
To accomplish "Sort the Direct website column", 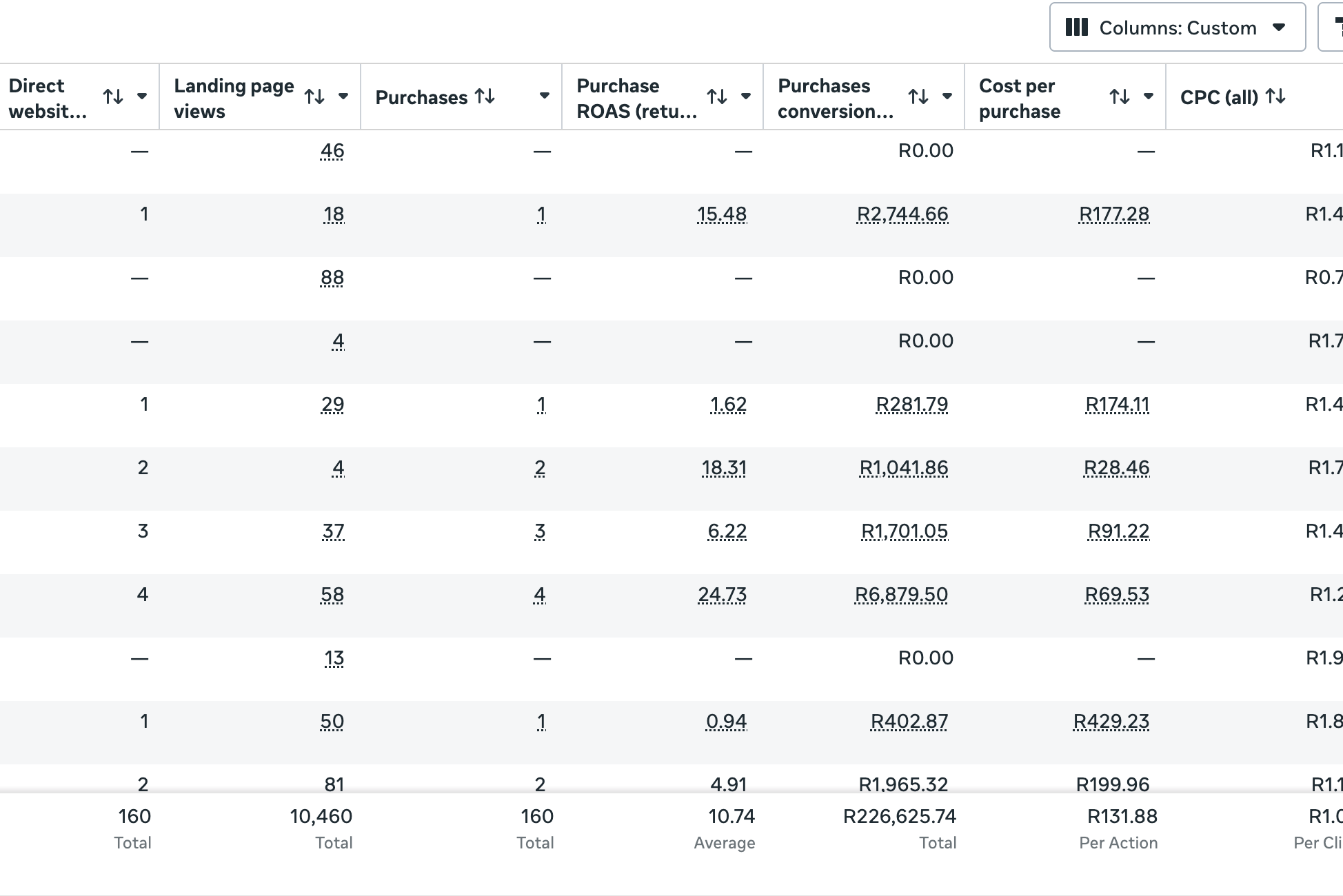I will click(x=114, y=96).
